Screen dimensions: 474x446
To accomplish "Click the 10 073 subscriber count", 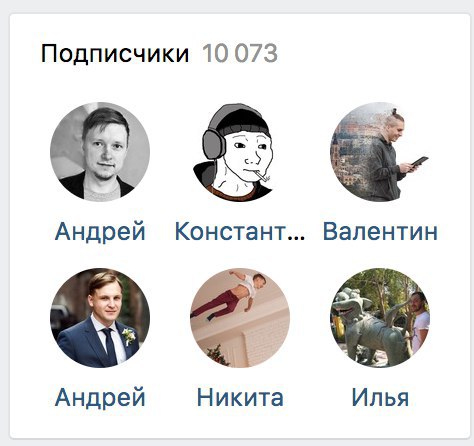I will (x=240, y=53).
